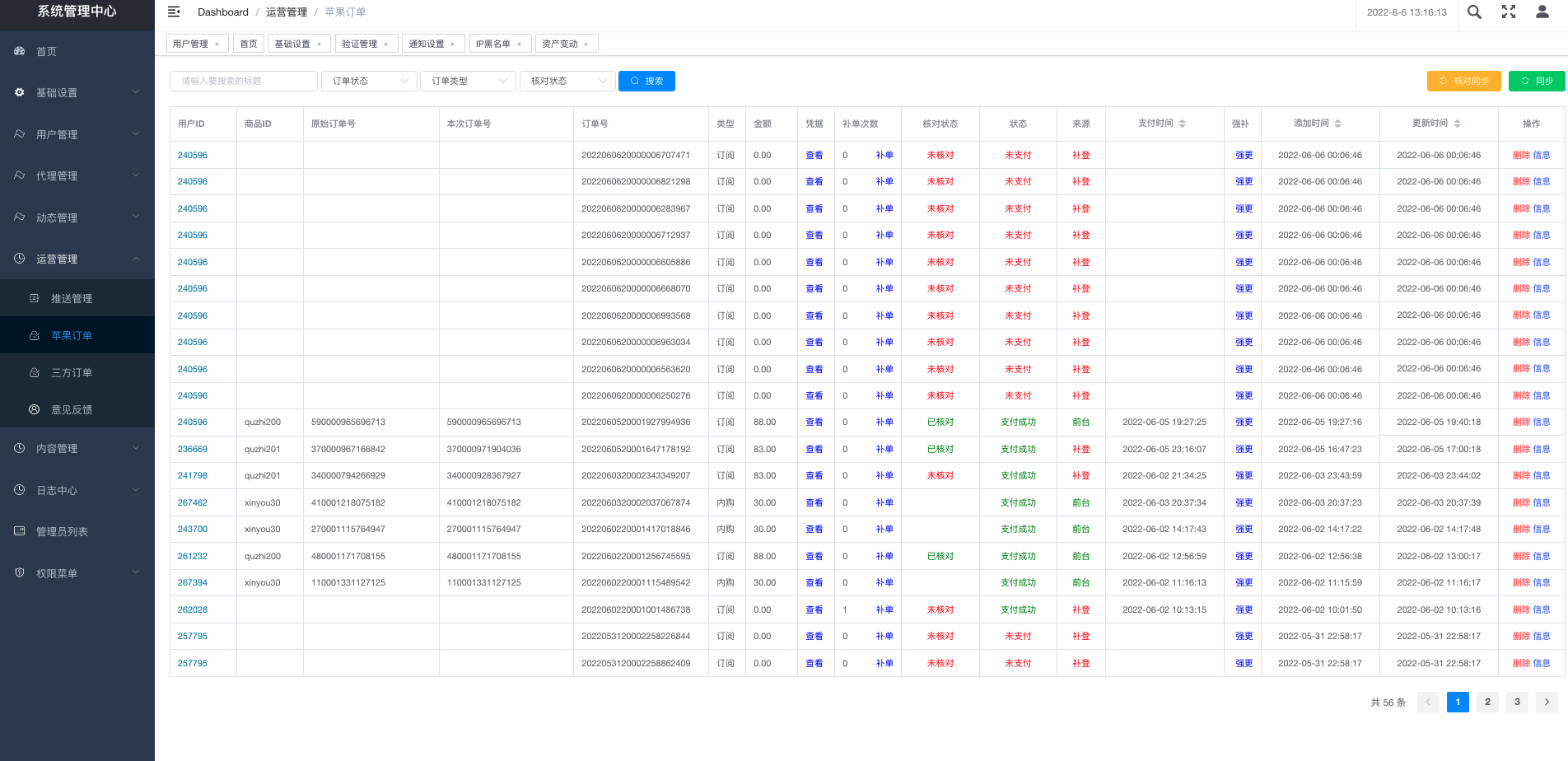Toggle the sidebar collapse hamburger icon
The height and width of the screenshot is (761, 1568).
click(x=174, y=12)
